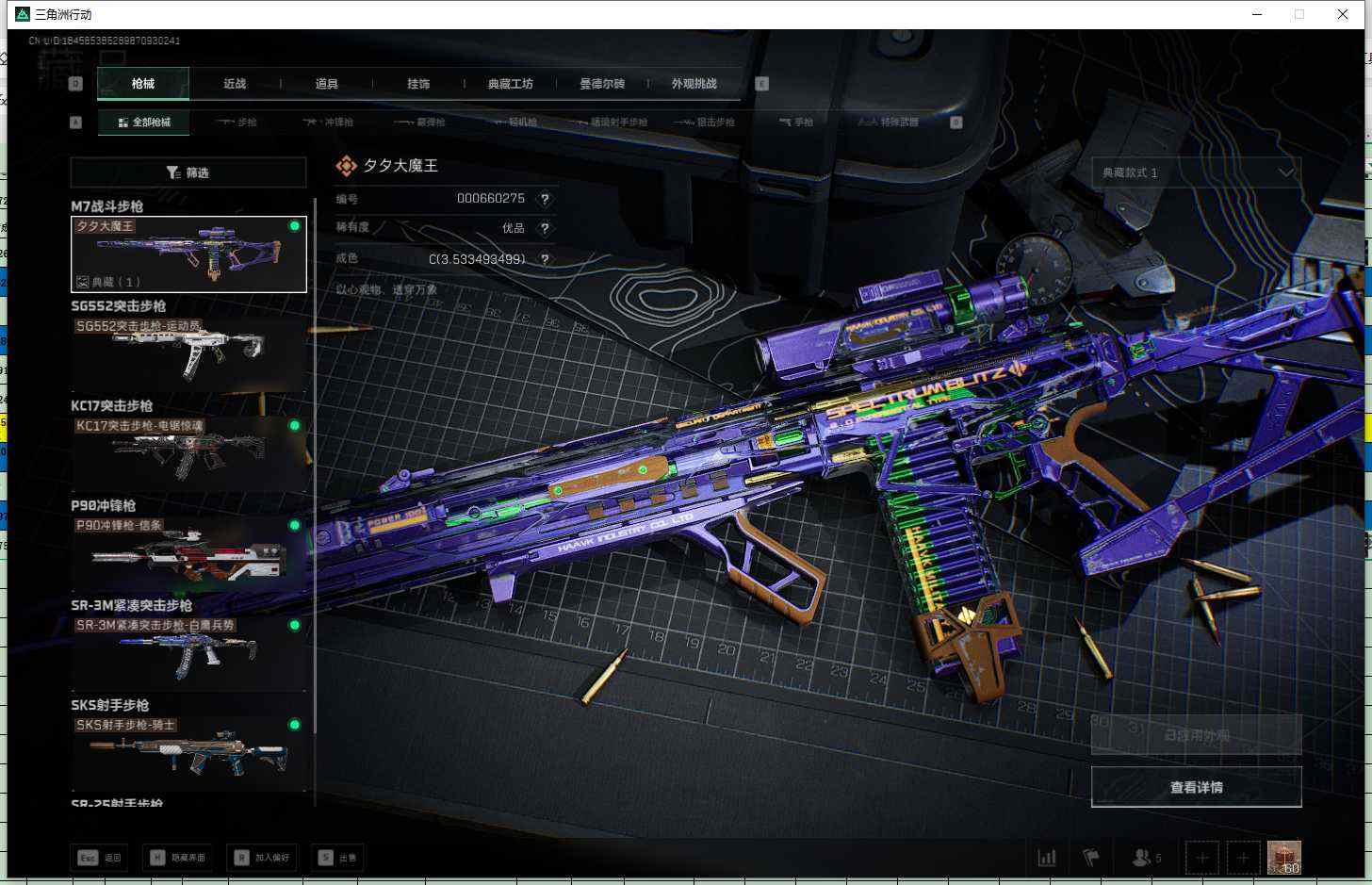
Task: Click the 查看详情 button
Action: [x=1197, y=787]
